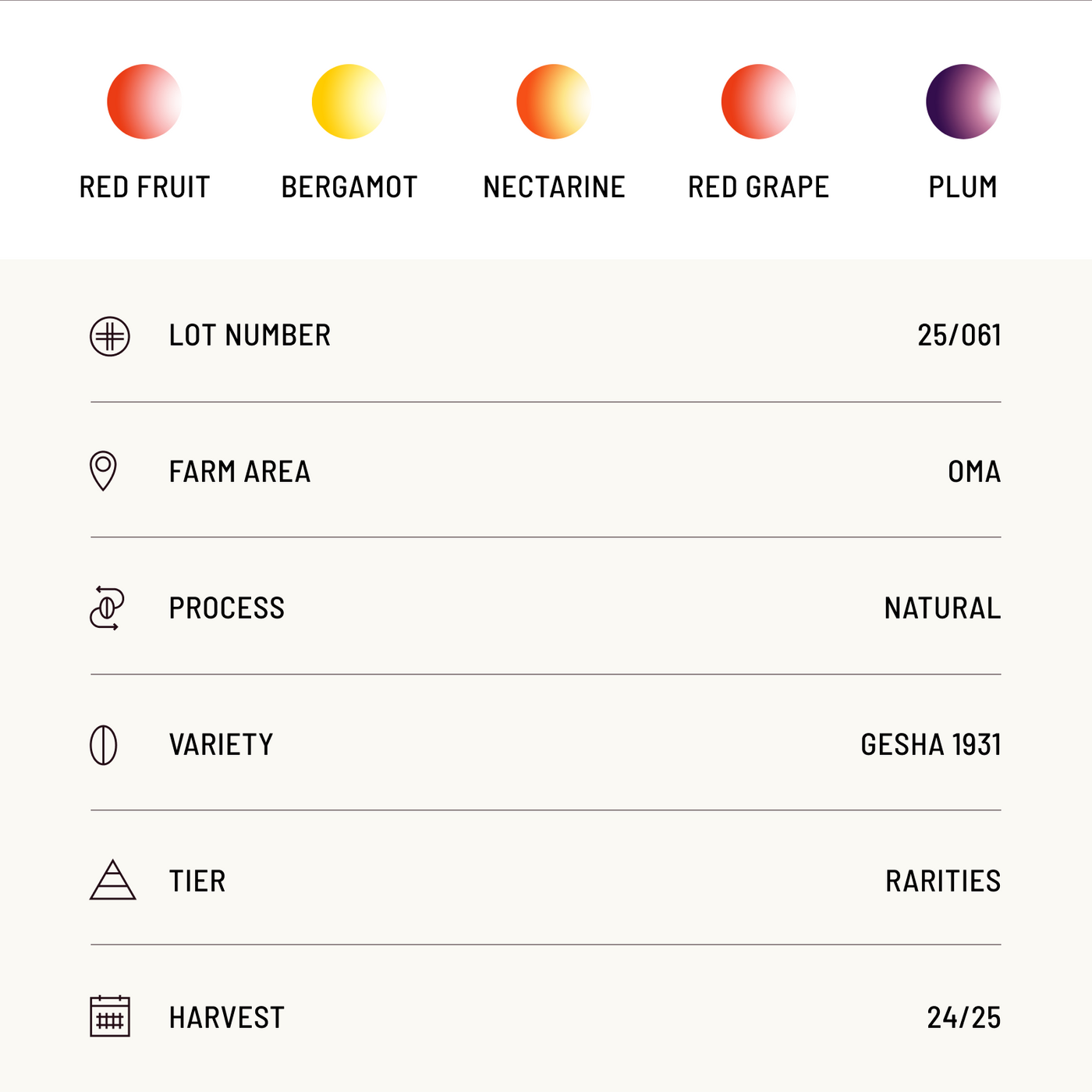1092x1092 pixels.
Task: Click the PLUM flavor label
Action: (x=963, y=187)
